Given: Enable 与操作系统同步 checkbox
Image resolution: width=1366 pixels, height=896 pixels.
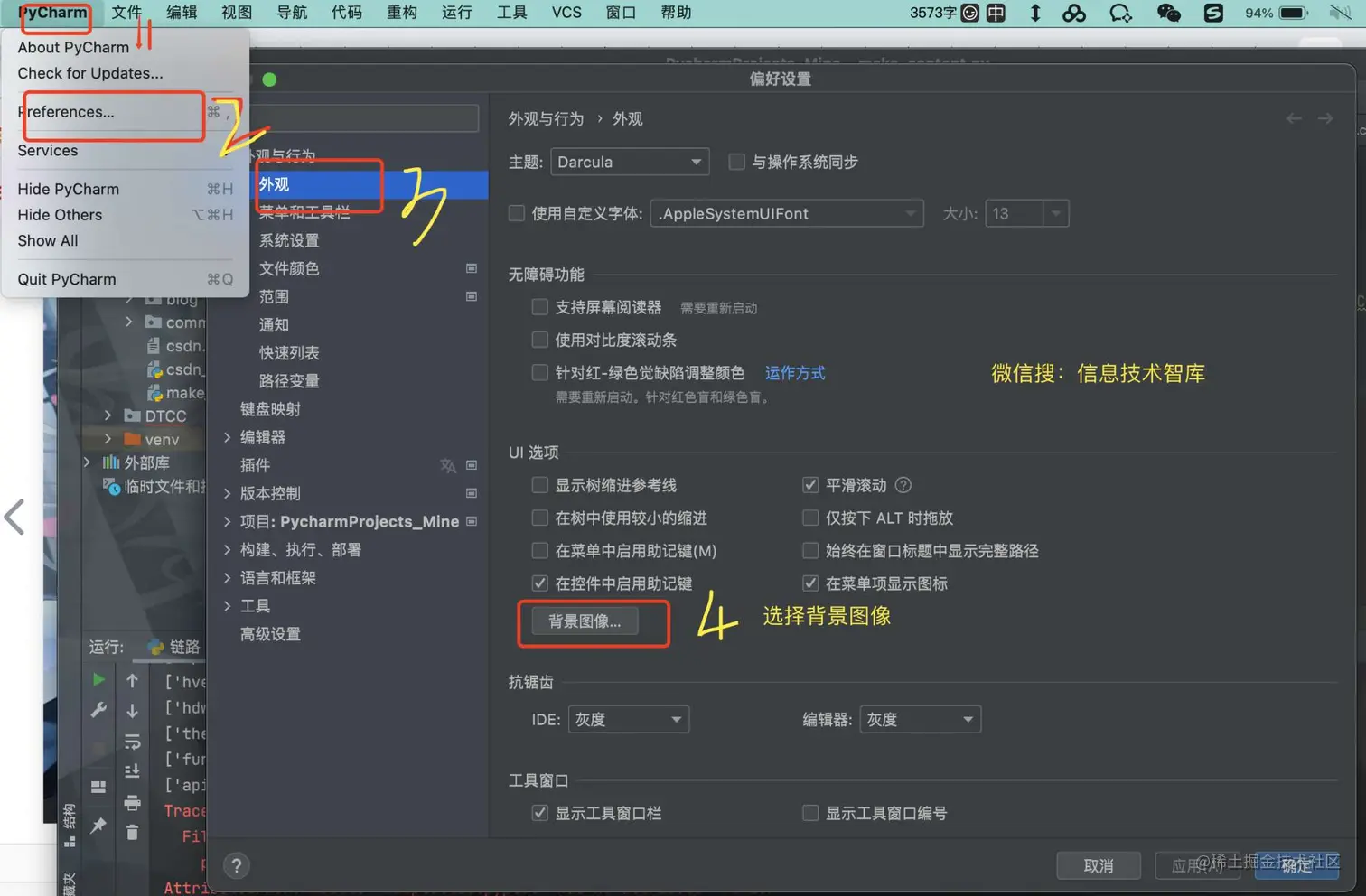Looking at the screenshot, I should pos(737,162).
